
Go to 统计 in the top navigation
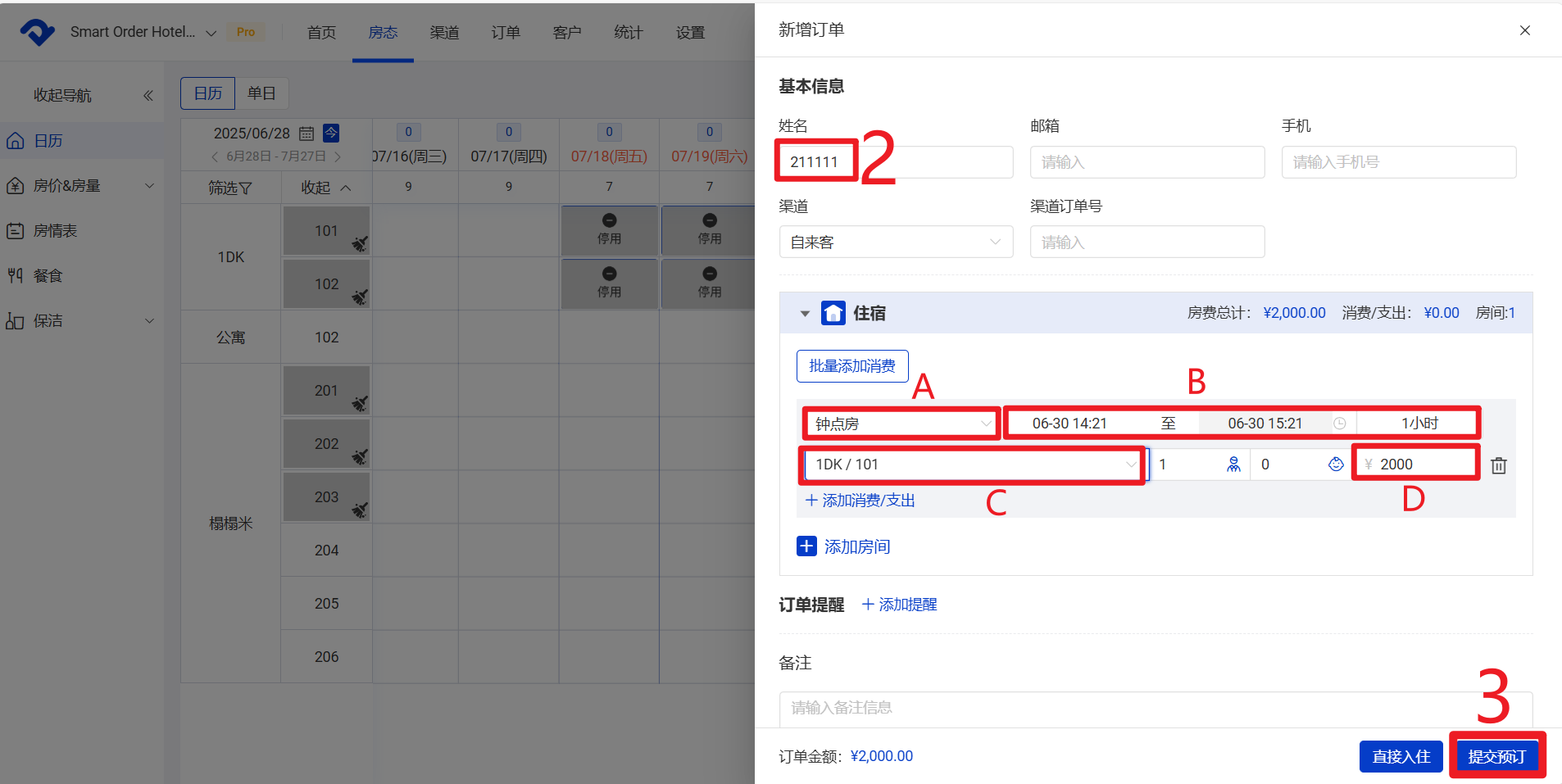629,33
